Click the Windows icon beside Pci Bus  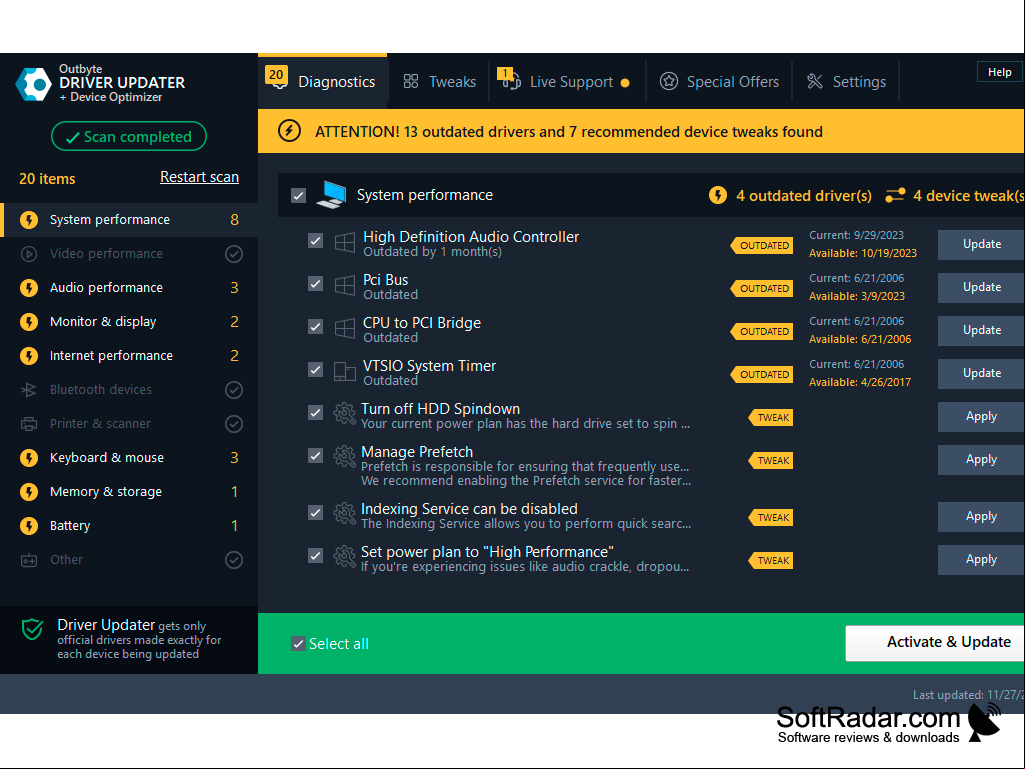point(344,285)
